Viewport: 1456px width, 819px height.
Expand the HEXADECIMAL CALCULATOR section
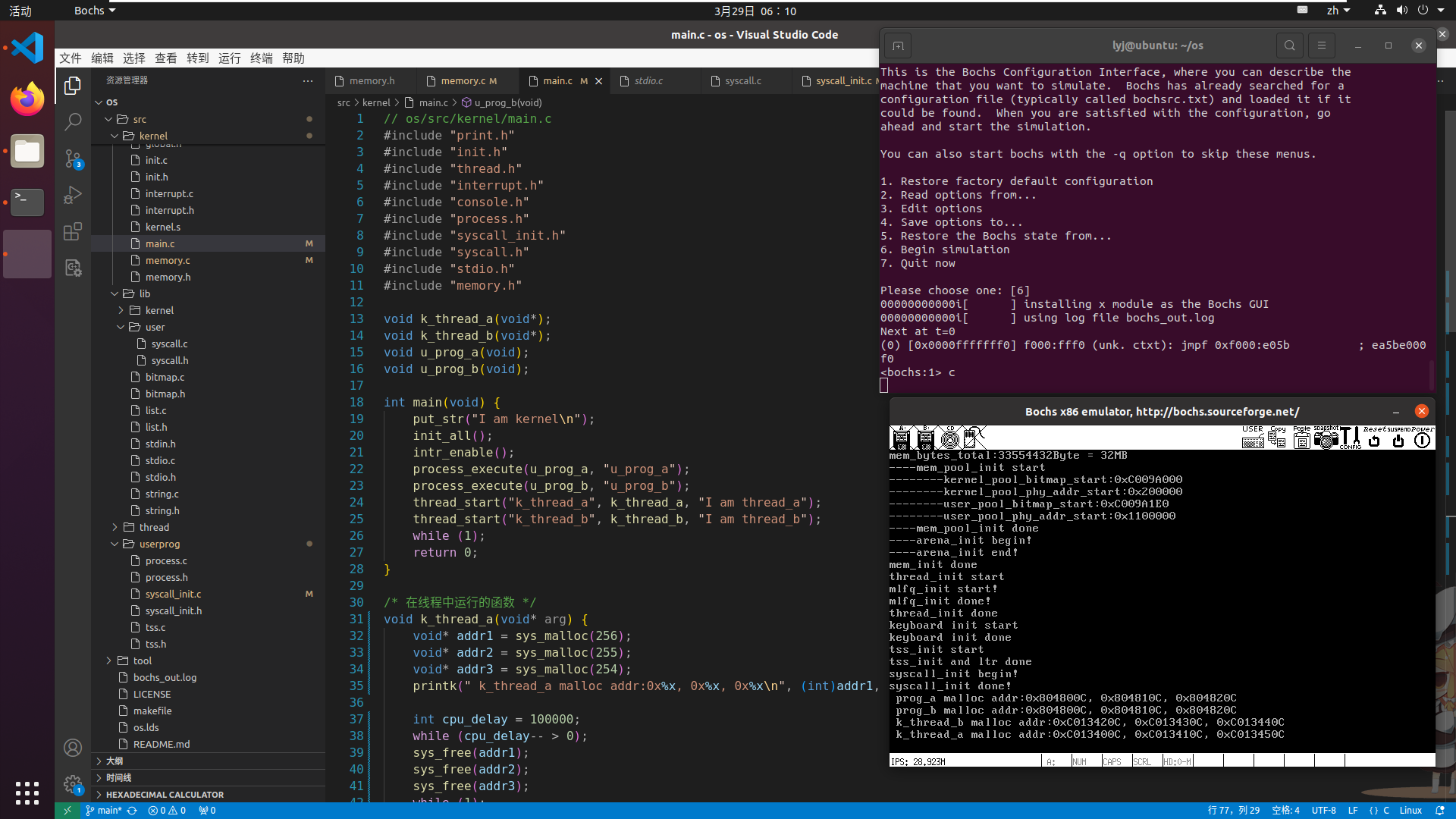[x=209, y=795]
